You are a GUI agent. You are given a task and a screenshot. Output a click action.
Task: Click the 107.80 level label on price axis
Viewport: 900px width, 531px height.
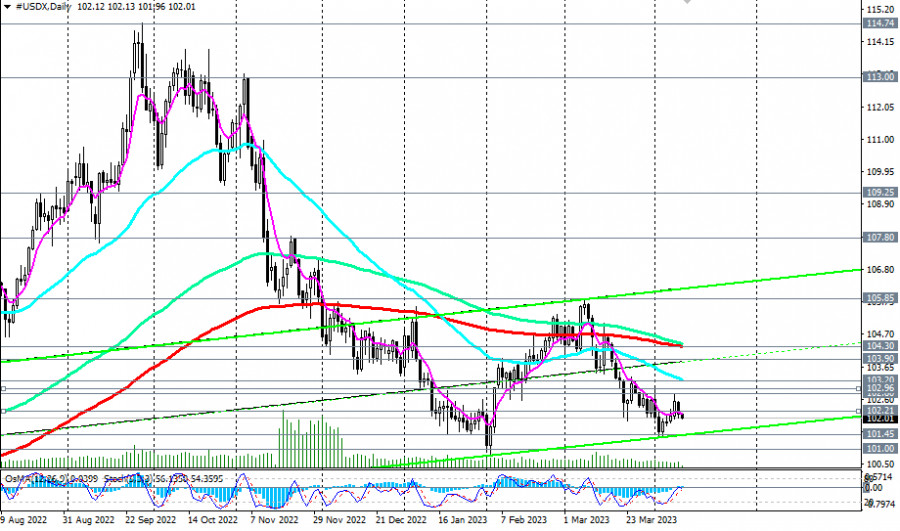pyautogui.click(x=879, y=237)
